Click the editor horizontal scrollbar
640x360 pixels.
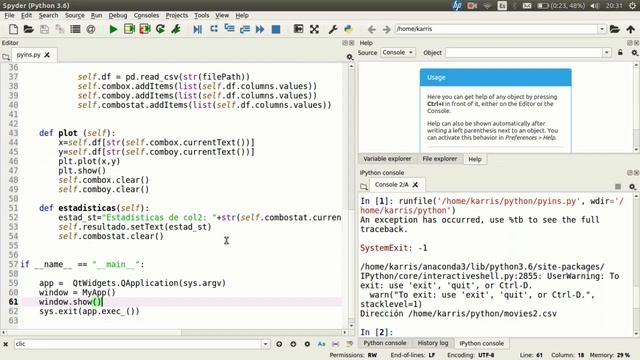pos(173,332)
